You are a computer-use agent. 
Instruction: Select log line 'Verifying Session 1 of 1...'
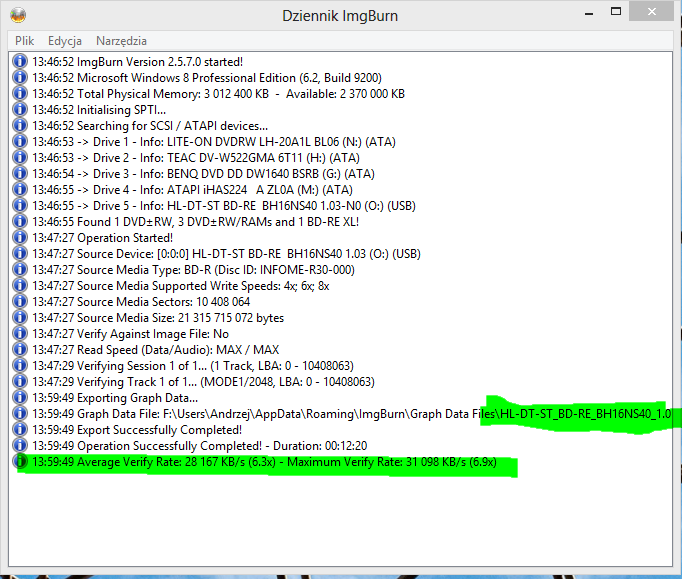tap(193, 366)
